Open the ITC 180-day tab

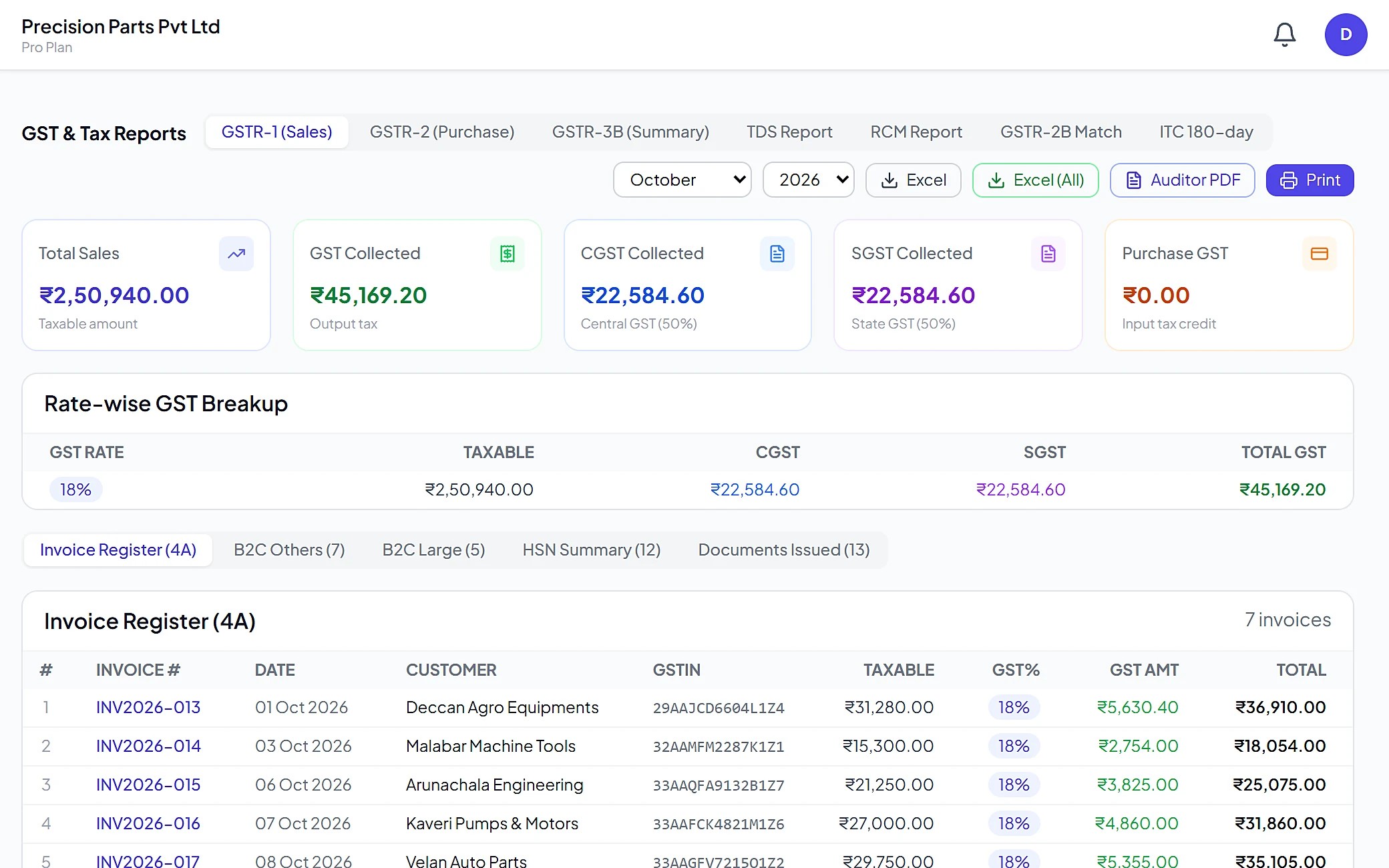pyautogui.click(x=1206, y=132)
